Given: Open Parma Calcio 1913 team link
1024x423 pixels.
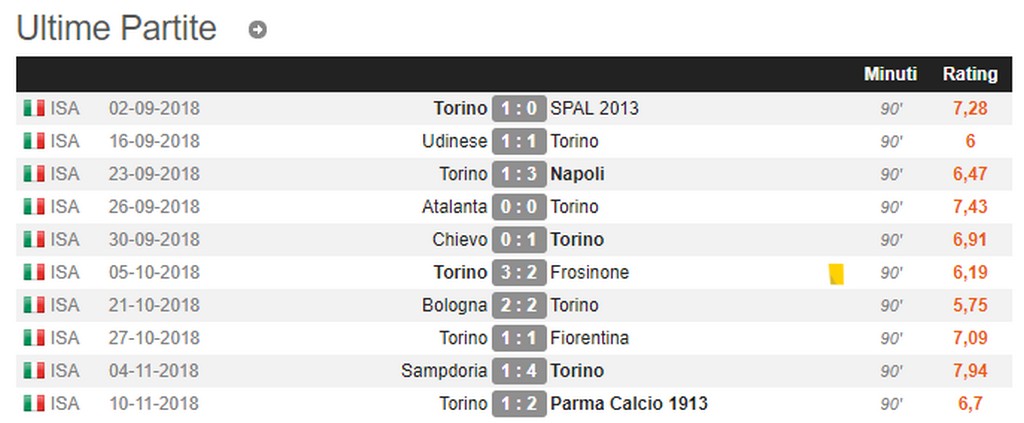Looking at the screenshot, I should pyautogui.click(x=628, y=404).
